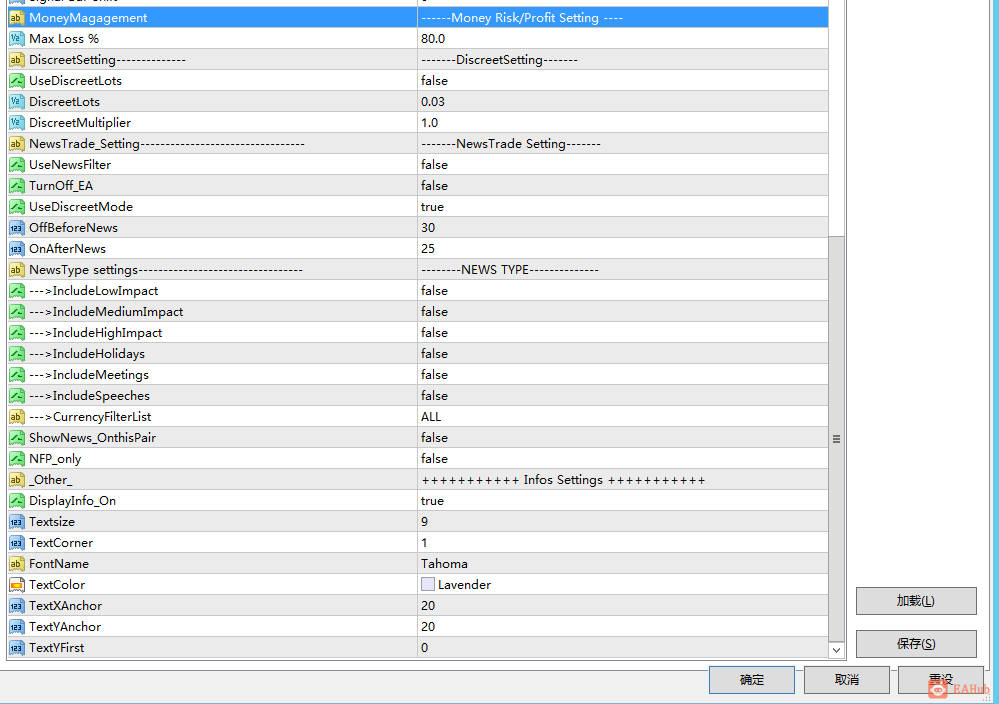Viewport: 999px width, 704px height.
Task: Click the UseNewsFilter boolean icon
Action: pyautogui.click(x=17, y=165)
